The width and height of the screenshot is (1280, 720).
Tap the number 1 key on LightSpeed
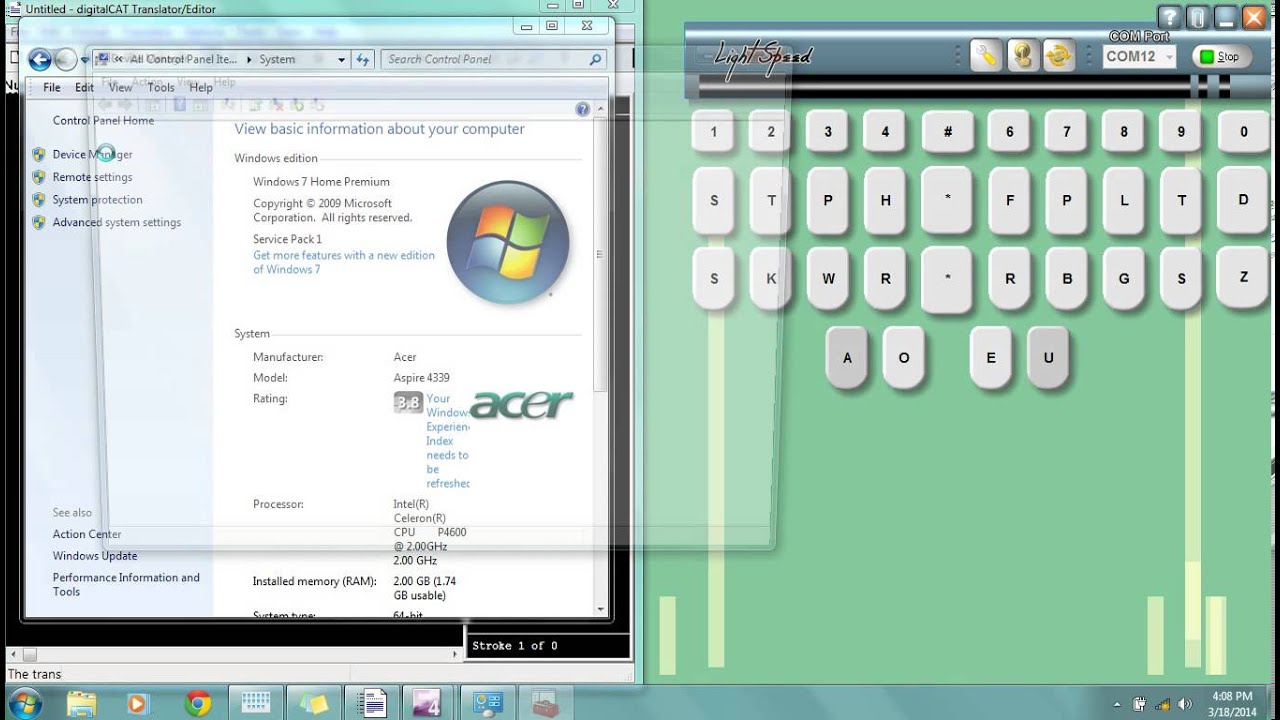[x=713, y=131]
